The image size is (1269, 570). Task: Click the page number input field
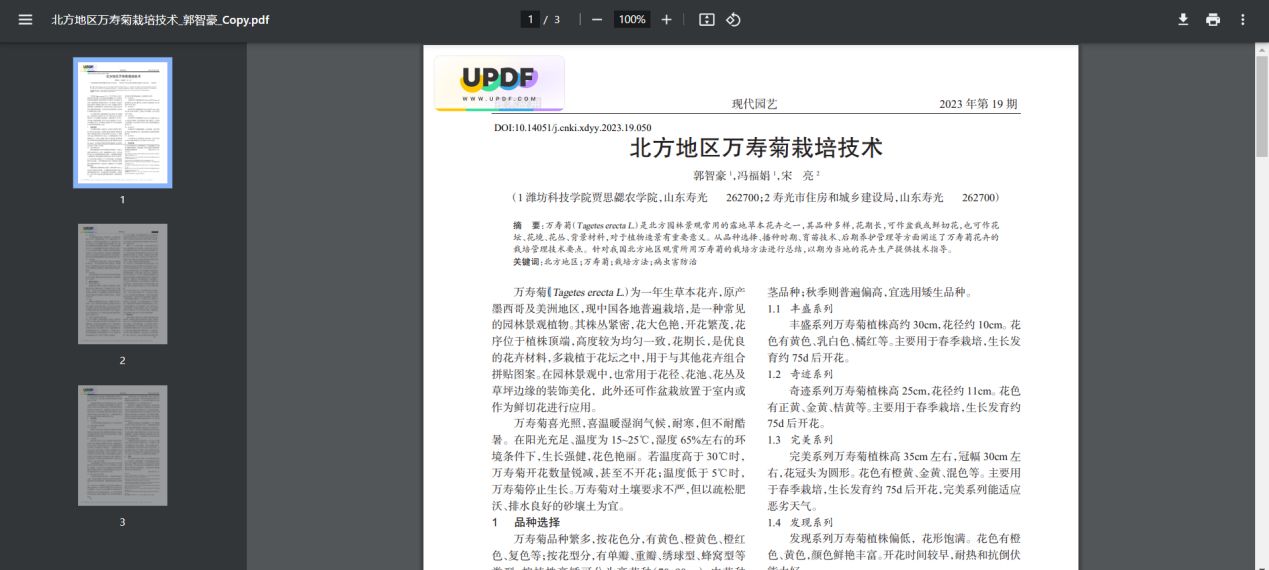531,20
